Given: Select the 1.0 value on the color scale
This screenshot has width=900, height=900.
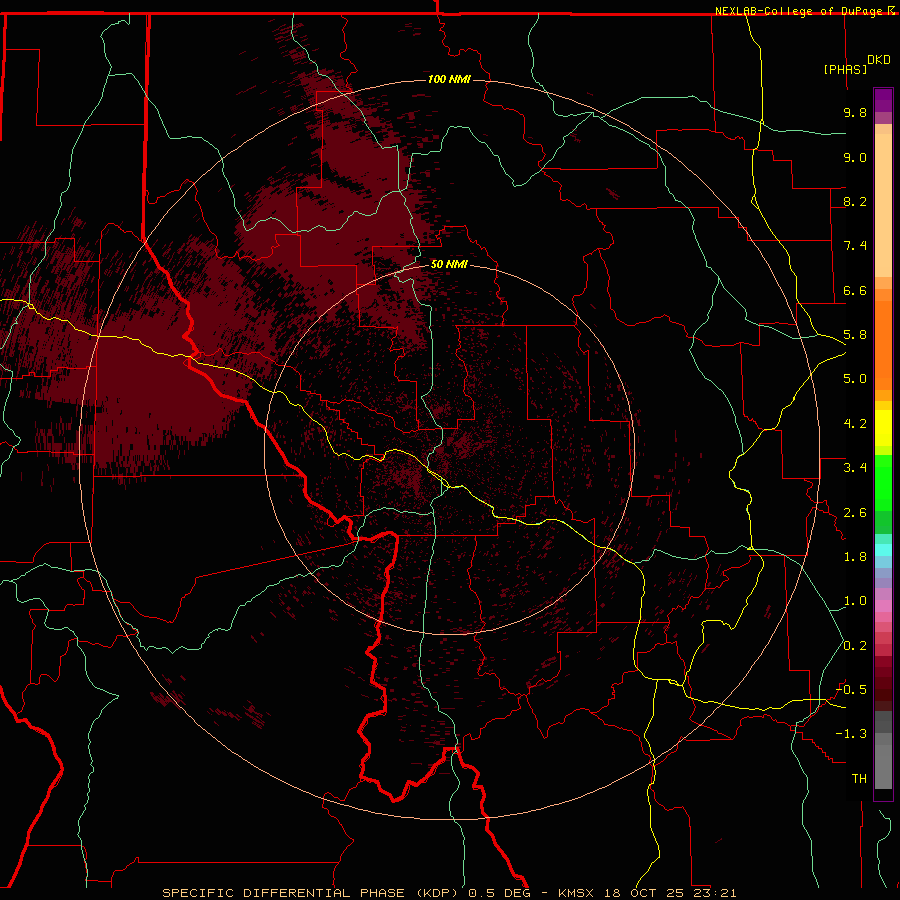Looking at the screenshot, I should pos(855,601).
